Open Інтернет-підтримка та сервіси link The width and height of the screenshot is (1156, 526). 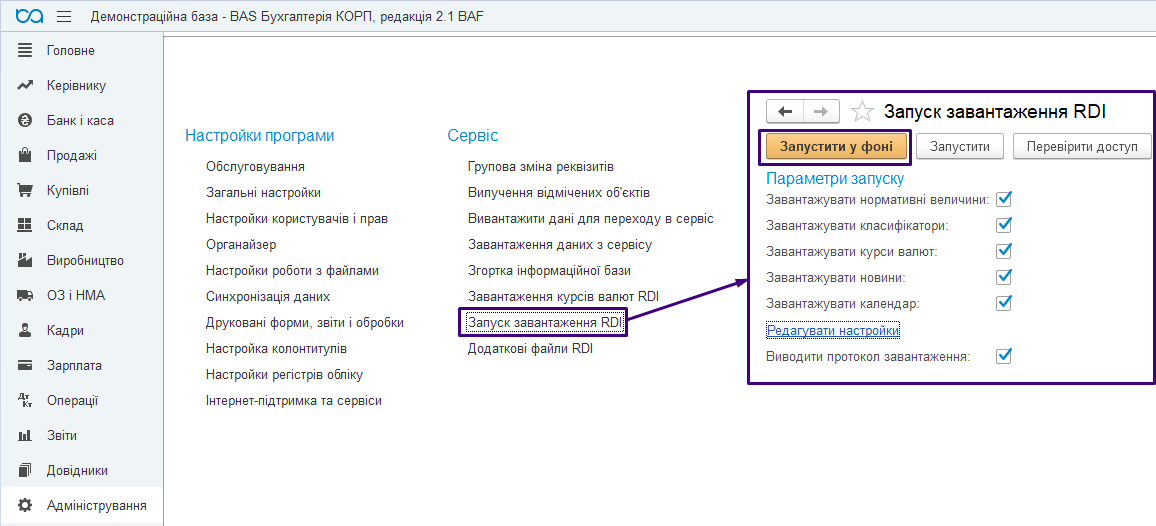(x=293, y=401)
